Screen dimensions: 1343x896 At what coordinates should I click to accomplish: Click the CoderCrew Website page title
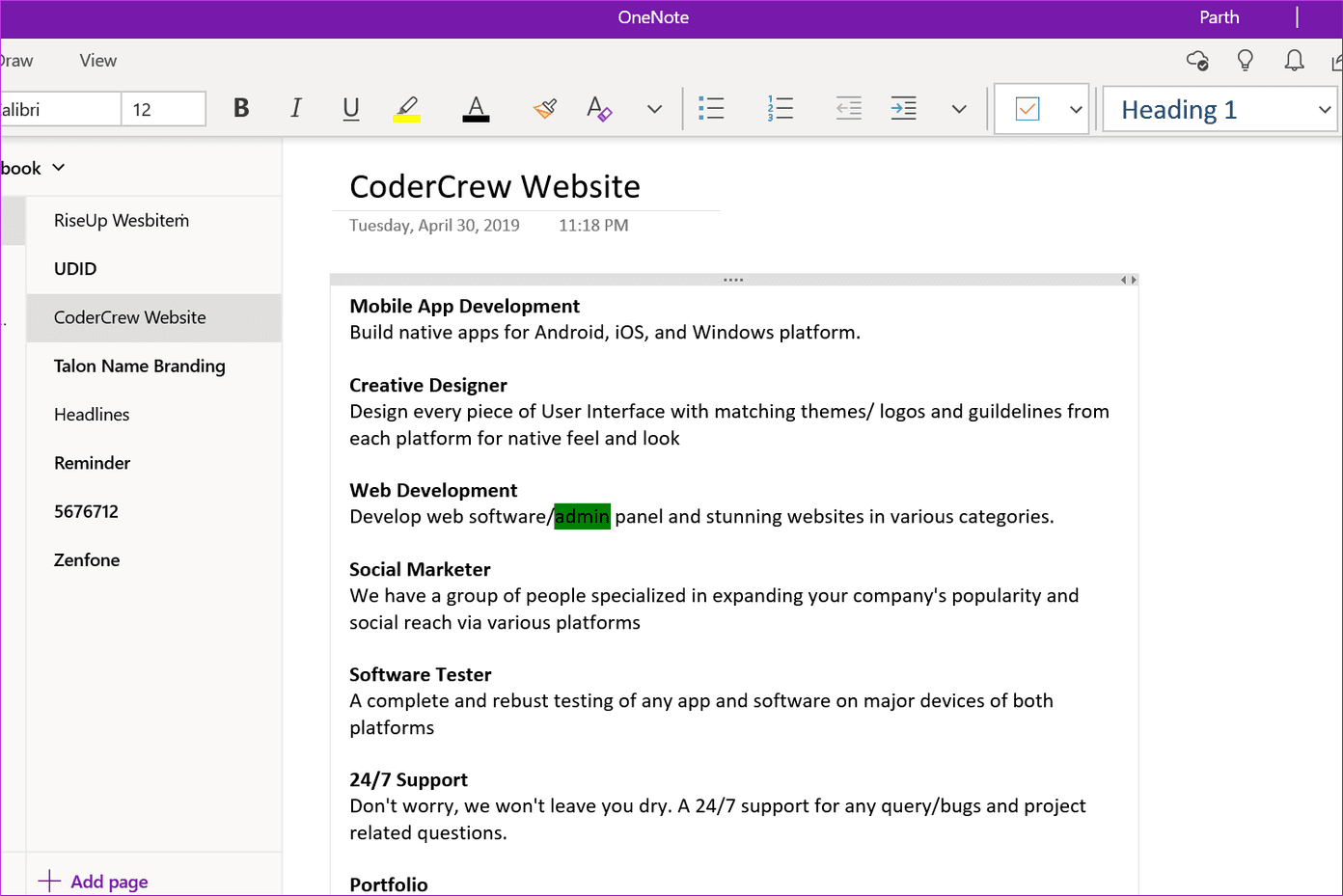pos(495,186)
